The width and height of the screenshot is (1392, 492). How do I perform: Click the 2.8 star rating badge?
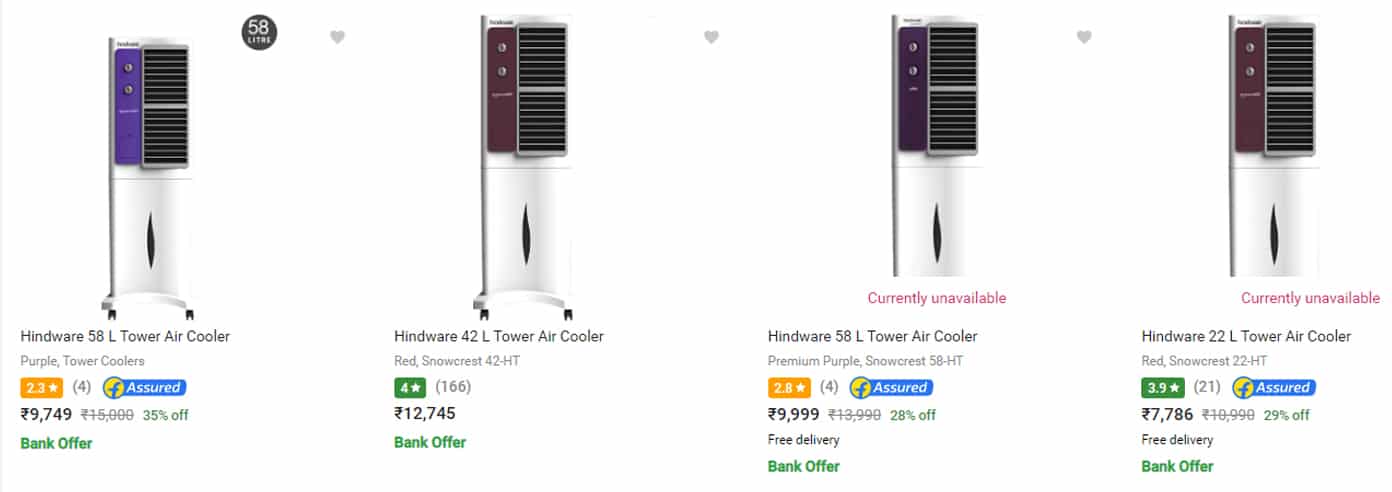[x=788, y=388]
